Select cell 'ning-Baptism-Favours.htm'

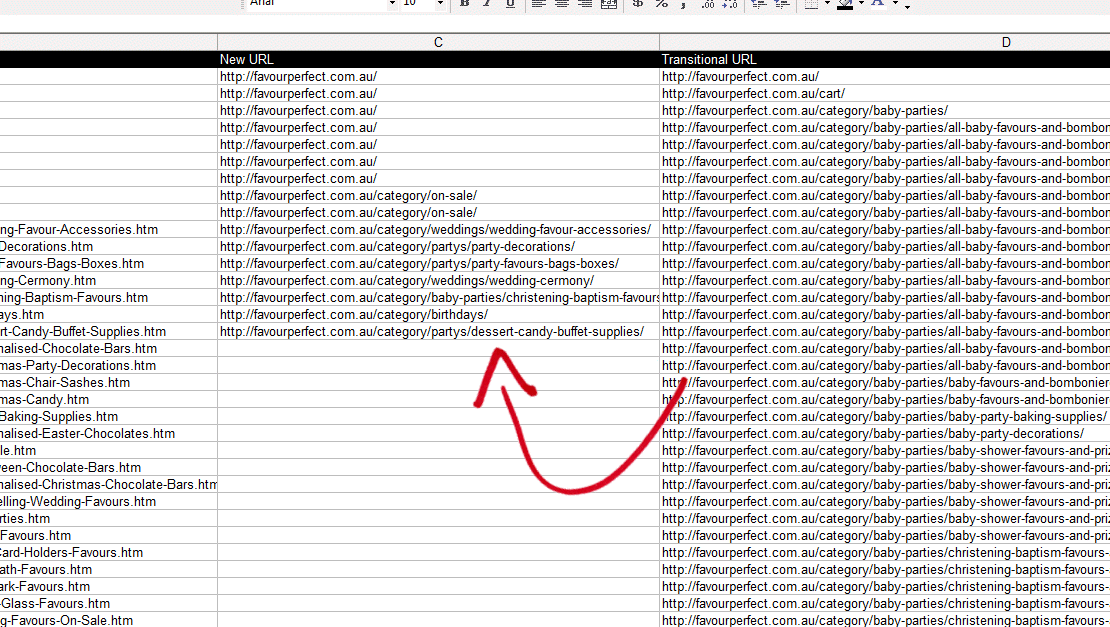coord(108,297)
